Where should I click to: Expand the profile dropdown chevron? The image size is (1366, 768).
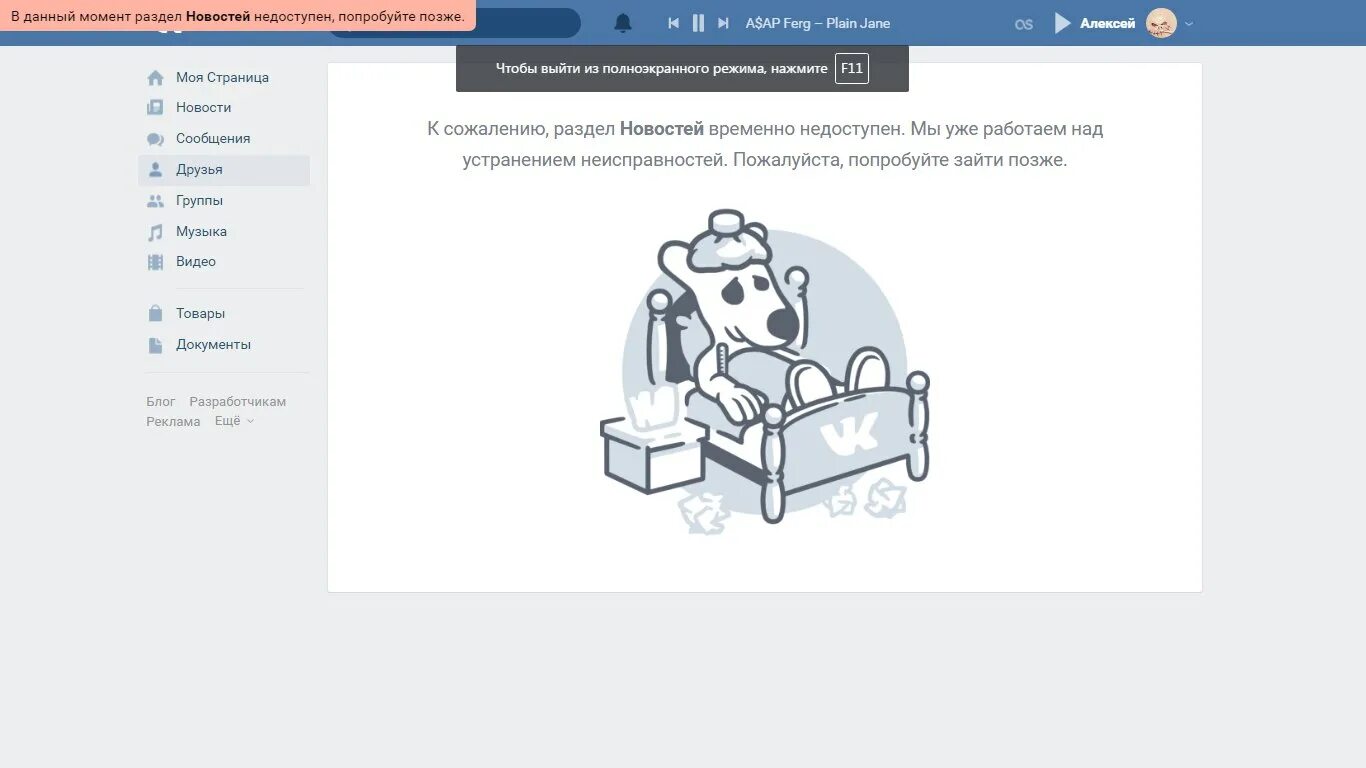(x=1189, y=24)
